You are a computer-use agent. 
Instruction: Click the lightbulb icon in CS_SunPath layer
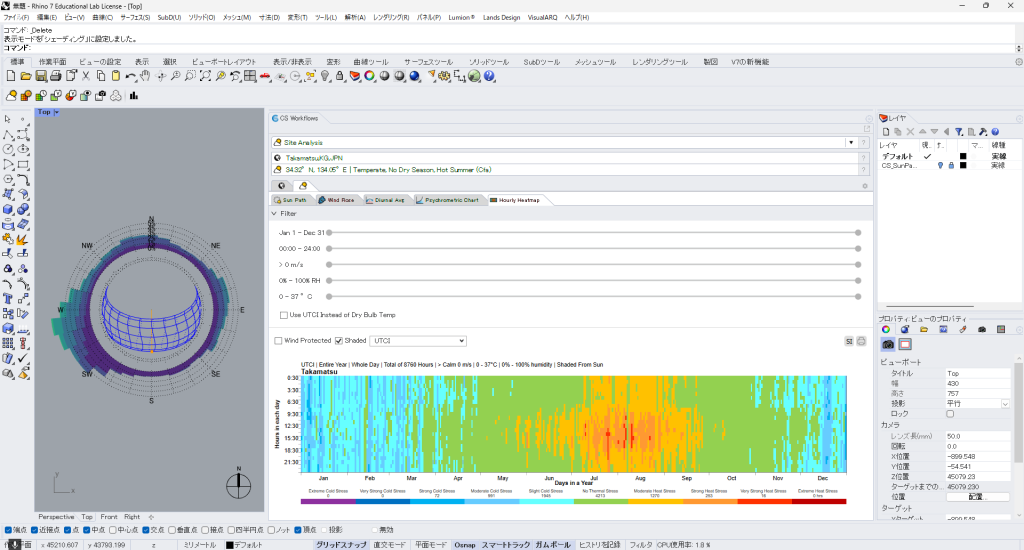pyautogui.click(x=940, y=165)
